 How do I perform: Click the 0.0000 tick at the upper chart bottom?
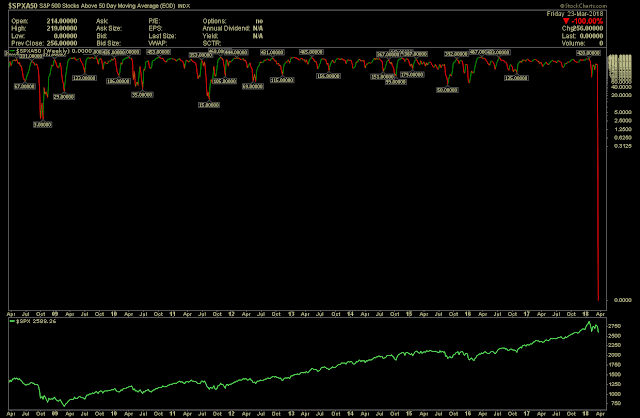(x=623, y=300)
